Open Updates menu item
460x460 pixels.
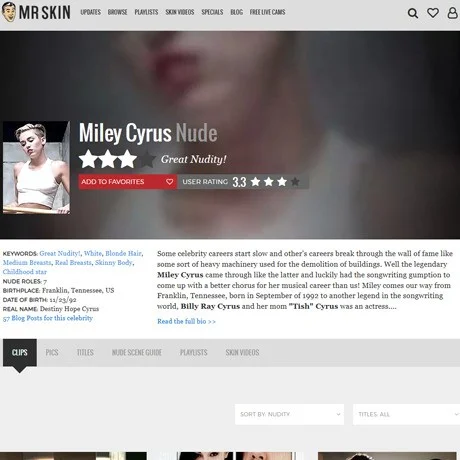(x=90, y=12)
